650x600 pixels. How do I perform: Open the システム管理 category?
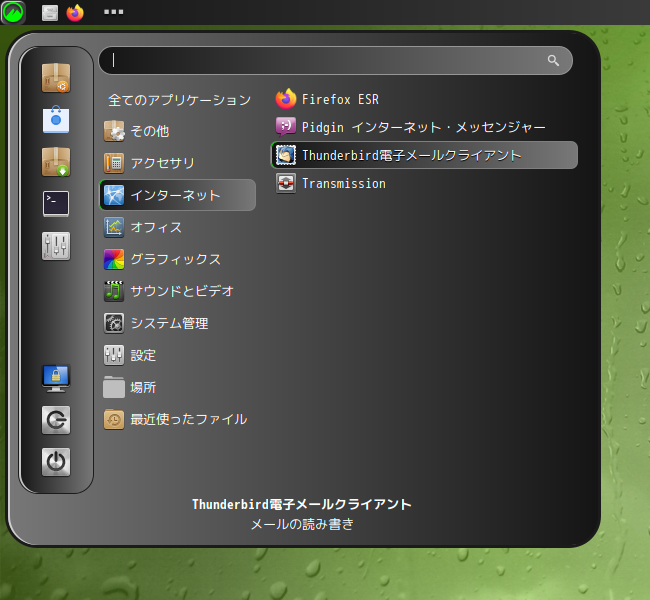coord(177,323)
